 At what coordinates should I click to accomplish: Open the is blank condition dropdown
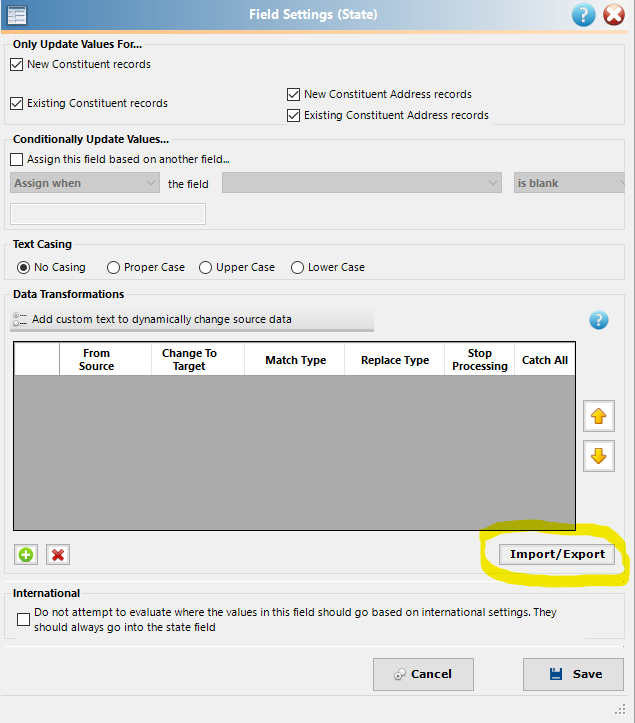pos(570,183)
